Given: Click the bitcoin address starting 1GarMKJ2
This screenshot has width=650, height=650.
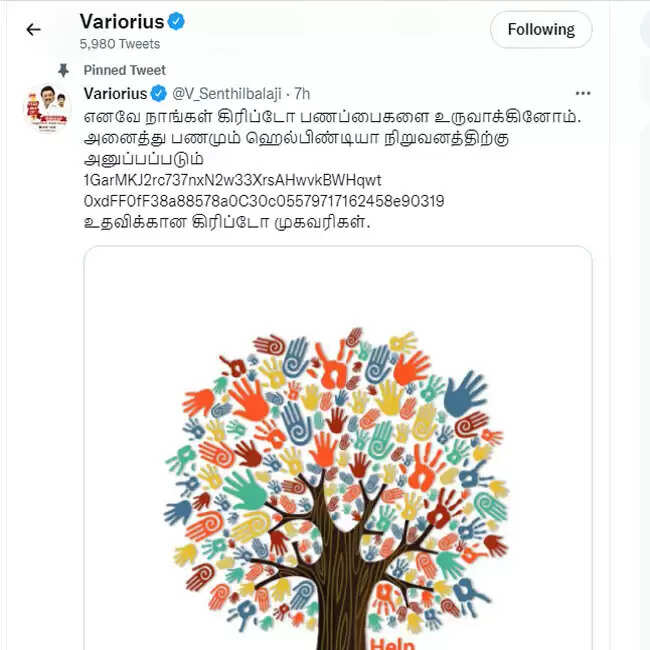Looking at the screenshot, I should [x=232, y=180].
